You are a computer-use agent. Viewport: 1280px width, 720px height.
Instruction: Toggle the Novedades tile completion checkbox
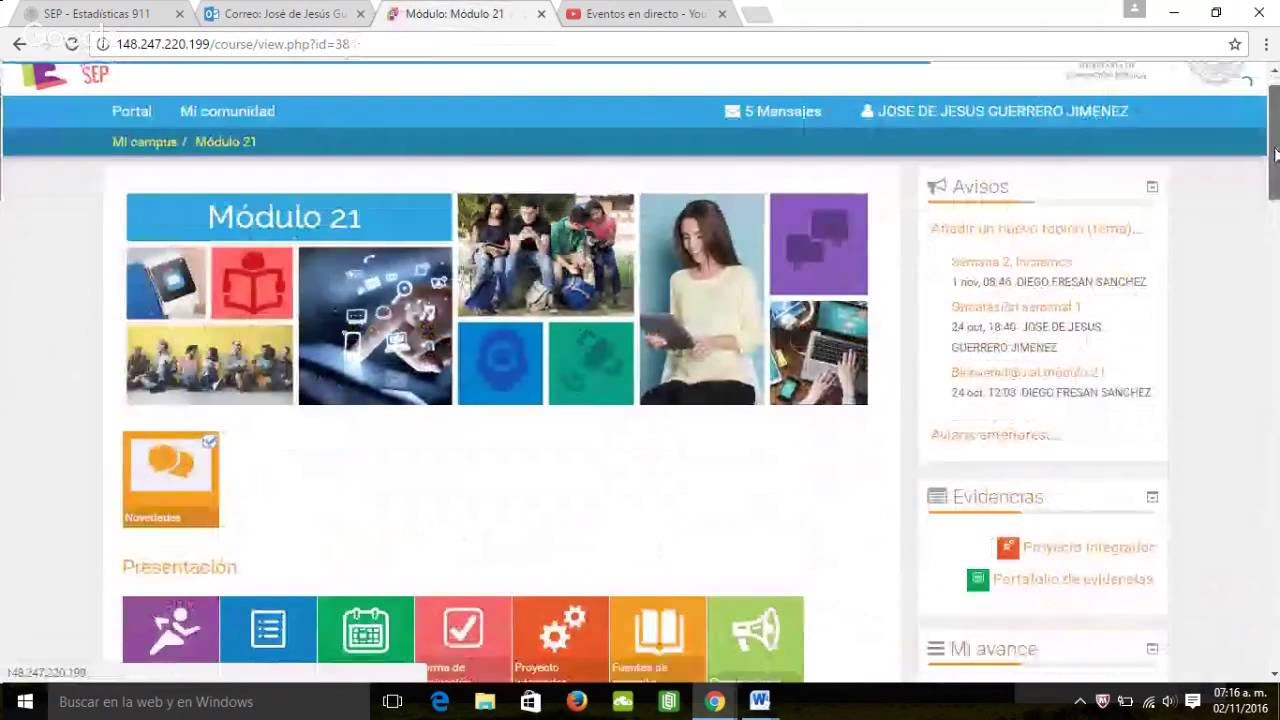coord(209,441)
